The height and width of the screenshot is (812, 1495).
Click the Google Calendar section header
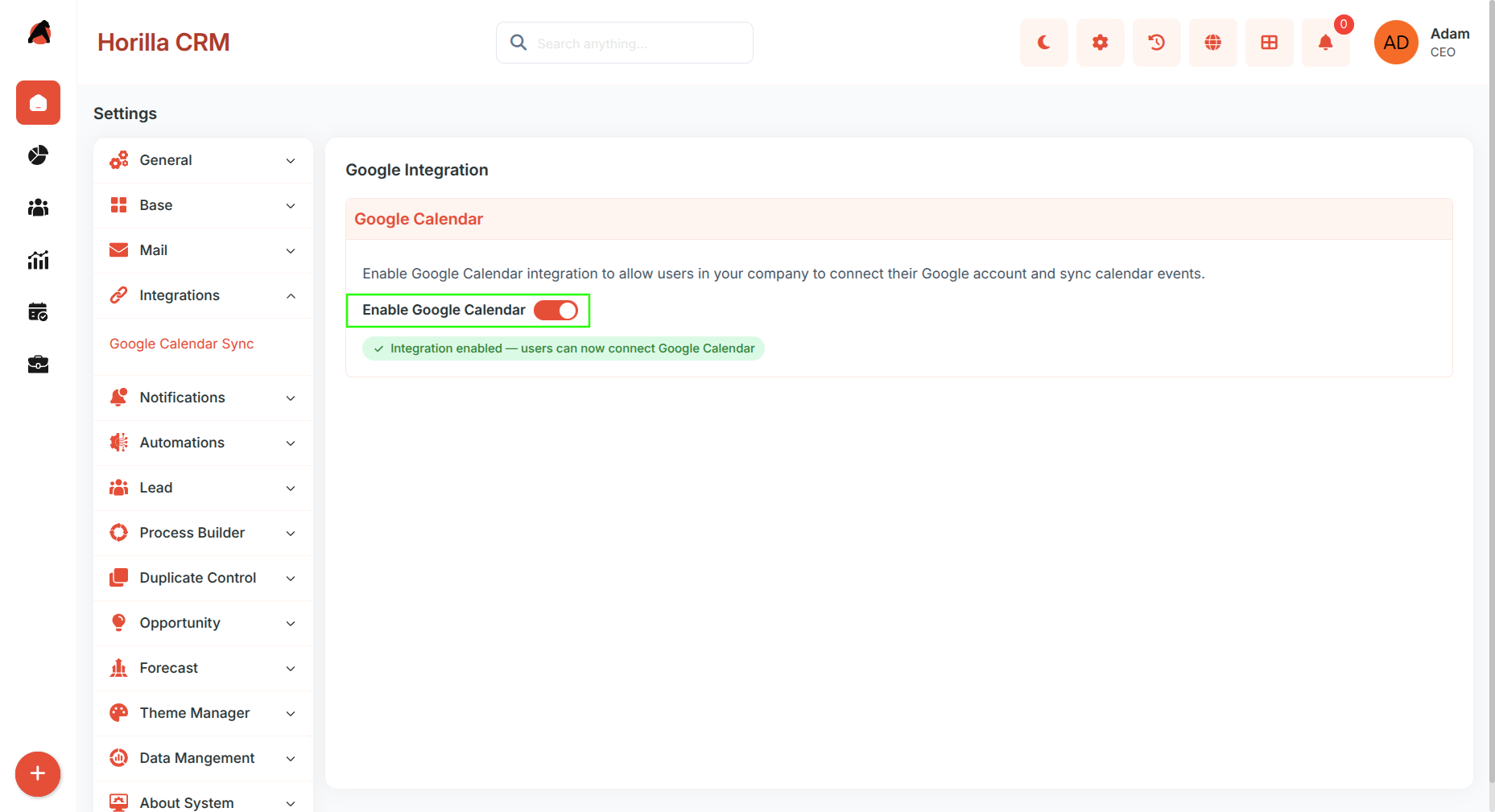pos(899,219)
